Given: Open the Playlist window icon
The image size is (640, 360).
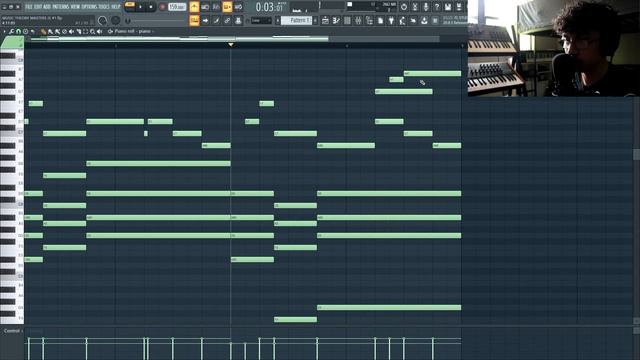Looking at the screenshot, I should pyautogui.click(x=325, y=20).
